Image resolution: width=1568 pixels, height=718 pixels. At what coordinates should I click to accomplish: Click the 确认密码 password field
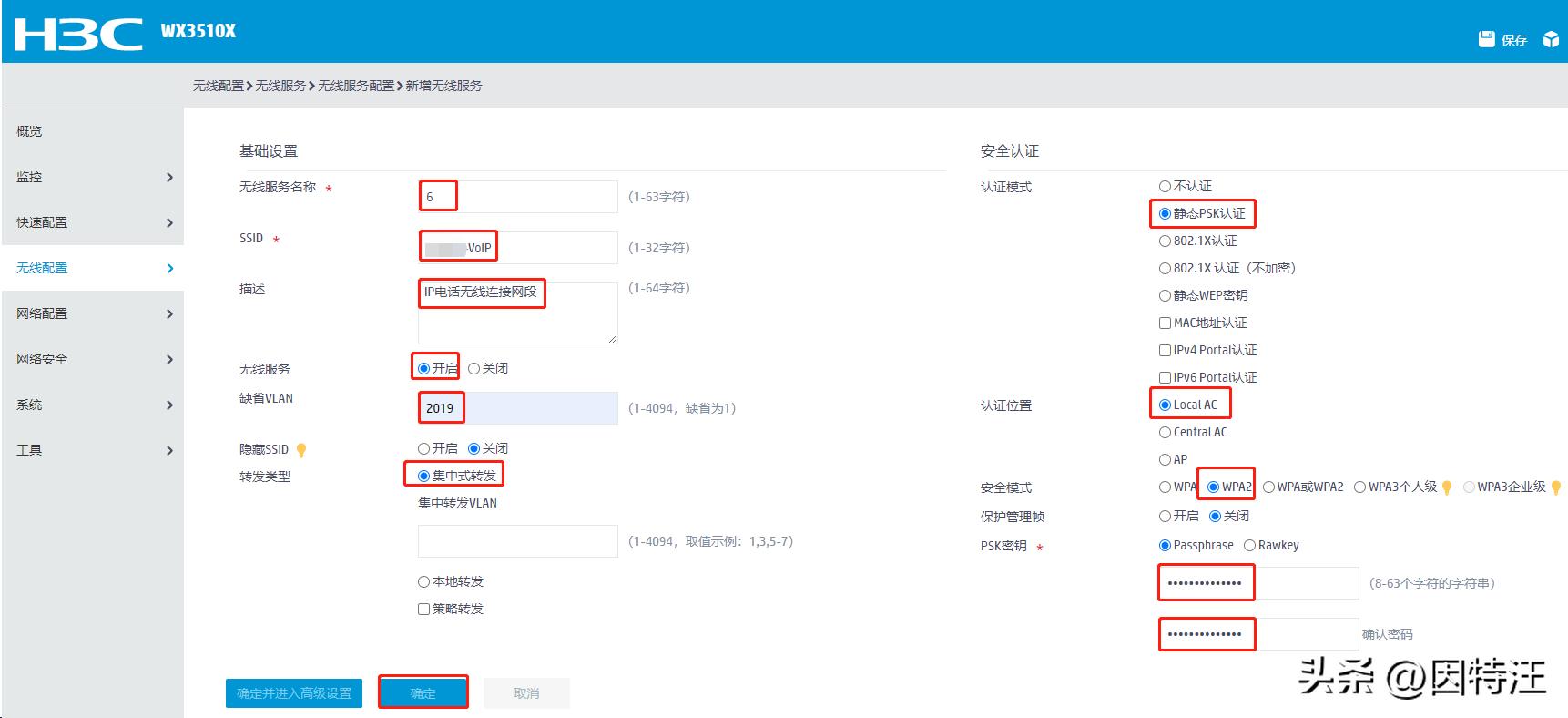pyautogui.click(x=1259, y=634)
